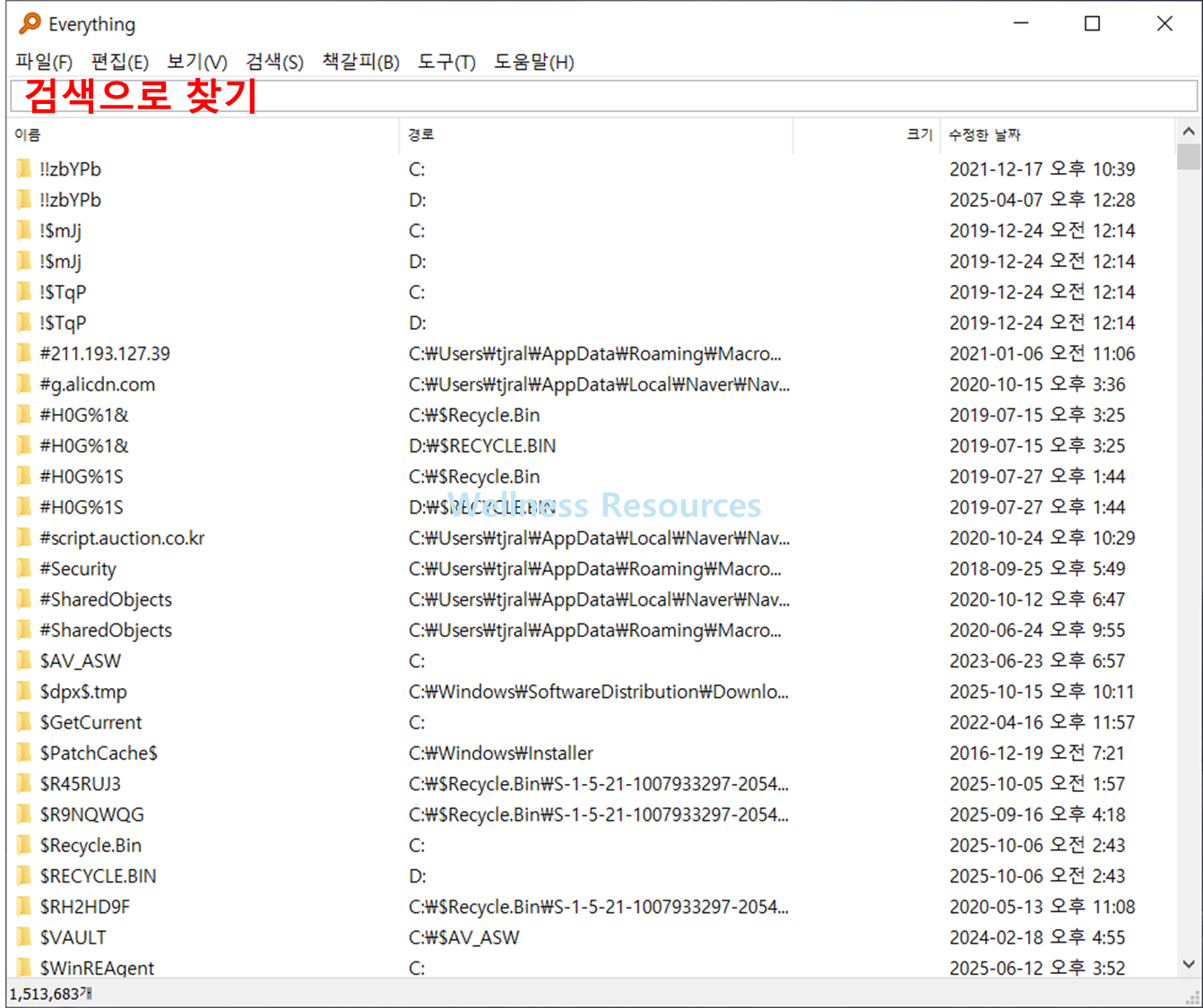
Task: Select the $RECYCLE.BIN folder on D:
Action: (x=98, y=875)
